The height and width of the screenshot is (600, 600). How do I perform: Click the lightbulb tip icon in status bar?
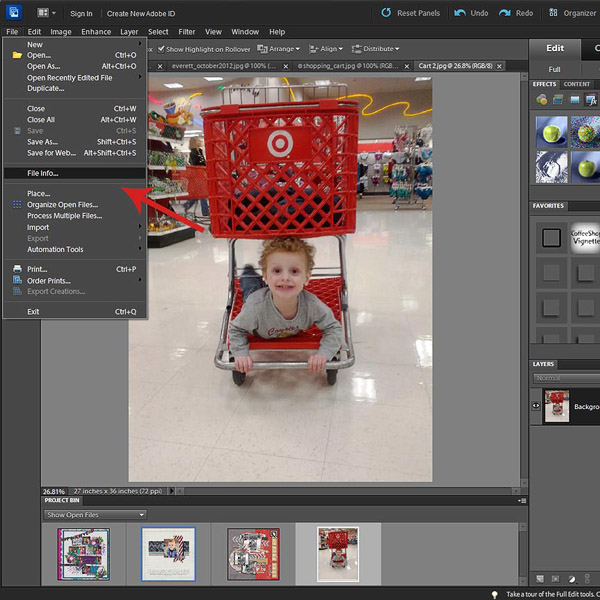[494, 594]
